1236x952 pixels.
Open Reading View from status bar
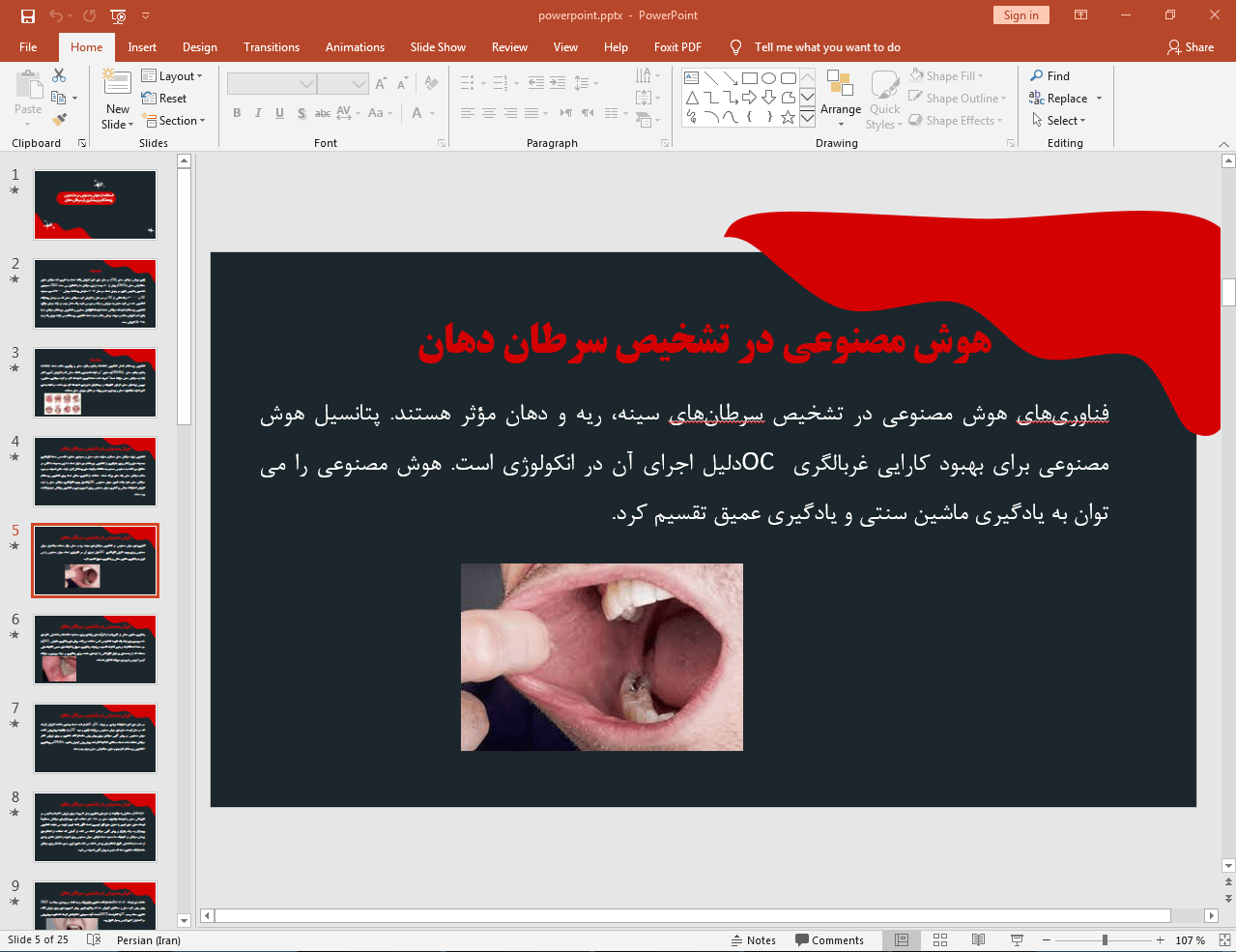[978, 940]
